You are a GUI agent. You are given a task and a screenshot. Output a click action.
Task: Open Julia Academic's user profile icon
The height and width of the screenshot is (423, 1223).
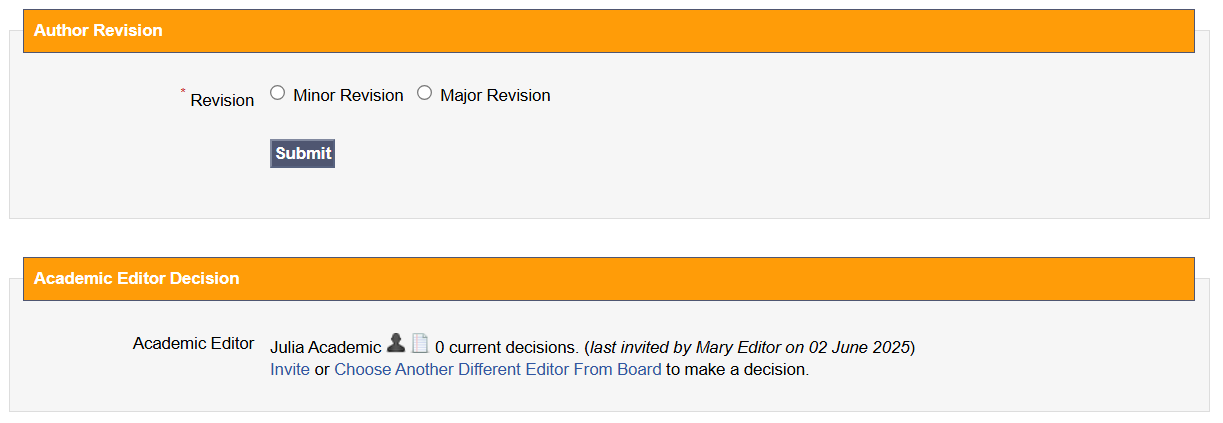[x=396, y=344]
